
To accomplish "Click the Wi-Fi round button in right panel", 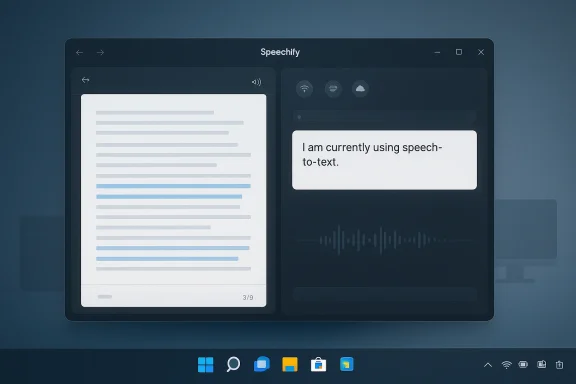I will pos(305,89).
